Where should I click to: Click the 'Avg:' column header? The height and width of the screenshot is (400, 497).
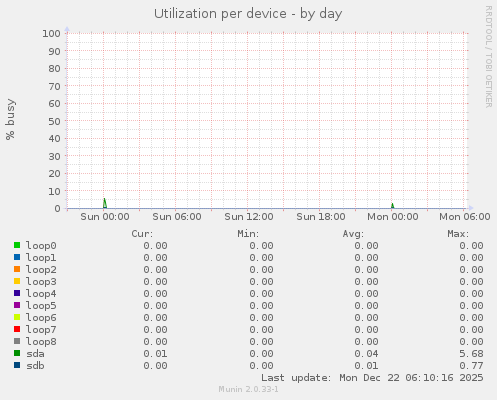pos(353,234)
